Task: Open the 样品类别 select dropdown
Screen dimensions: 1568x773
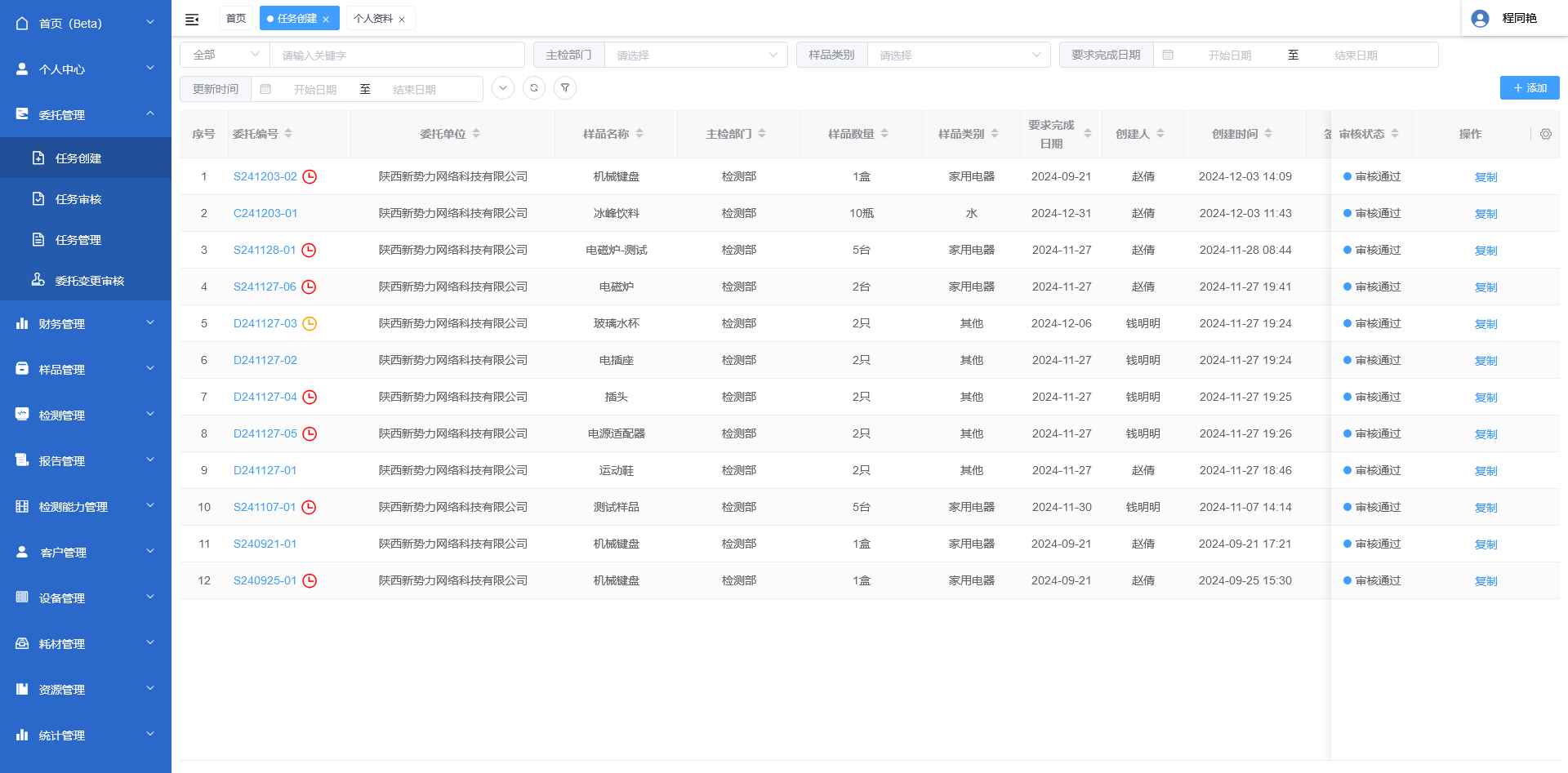Action: (959, 55)
